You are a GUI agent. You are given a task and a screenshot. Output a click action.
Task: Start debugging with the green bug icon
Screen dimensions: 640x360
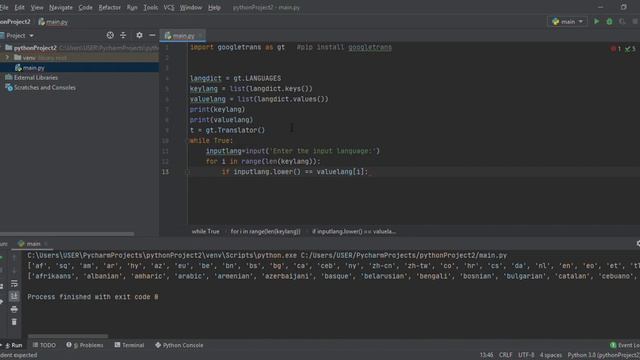pyautogui.click(x=609, y=21)
